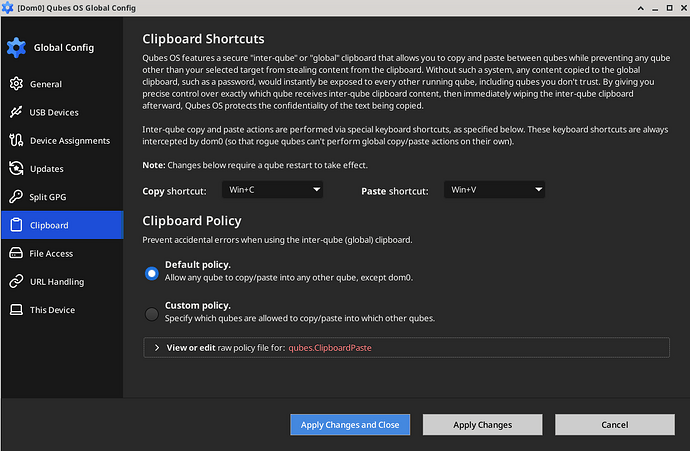Click the Global Config logo icon
690x451 pixels.
16,47
